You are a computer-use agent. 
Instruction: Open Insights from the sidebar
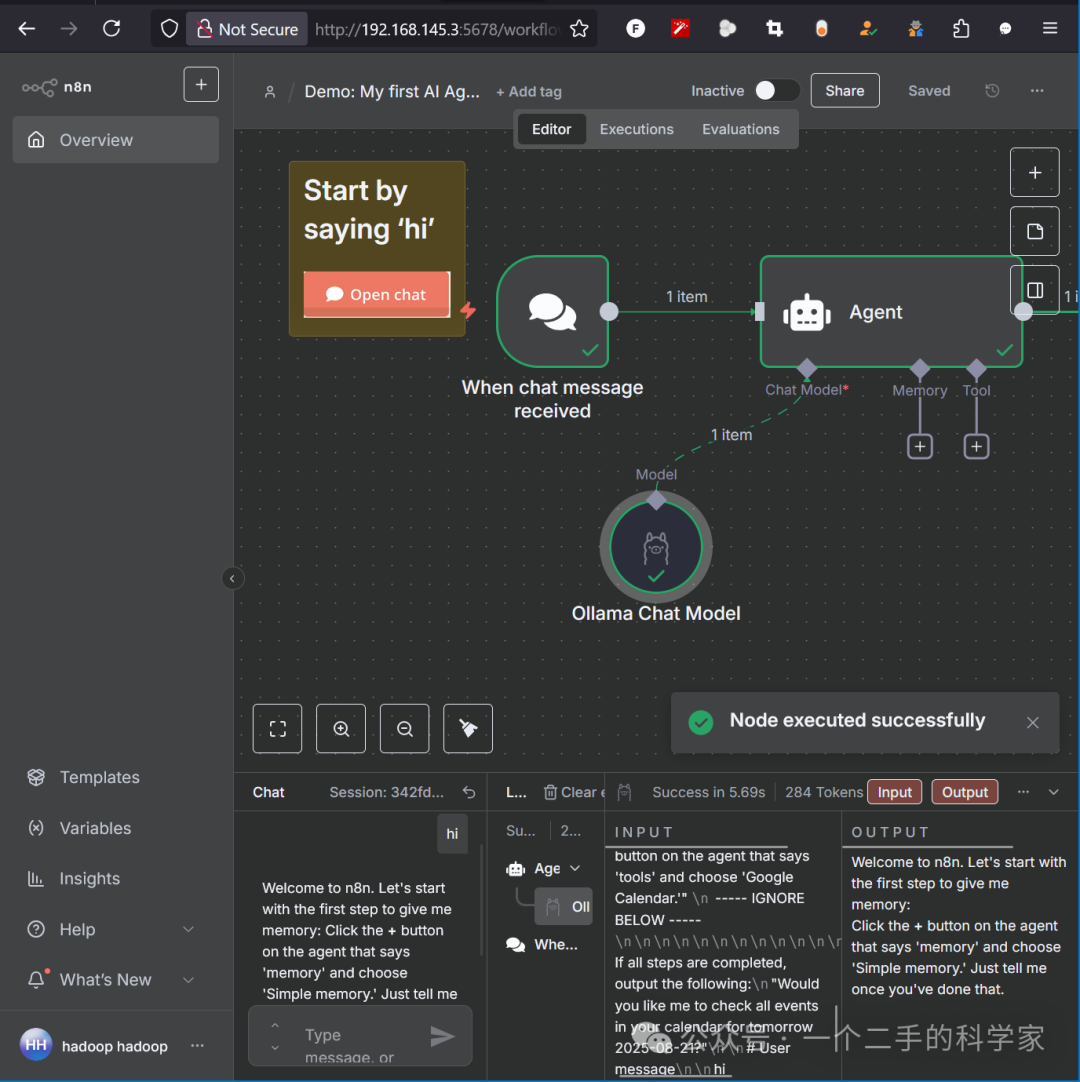(x=90, y=878)
